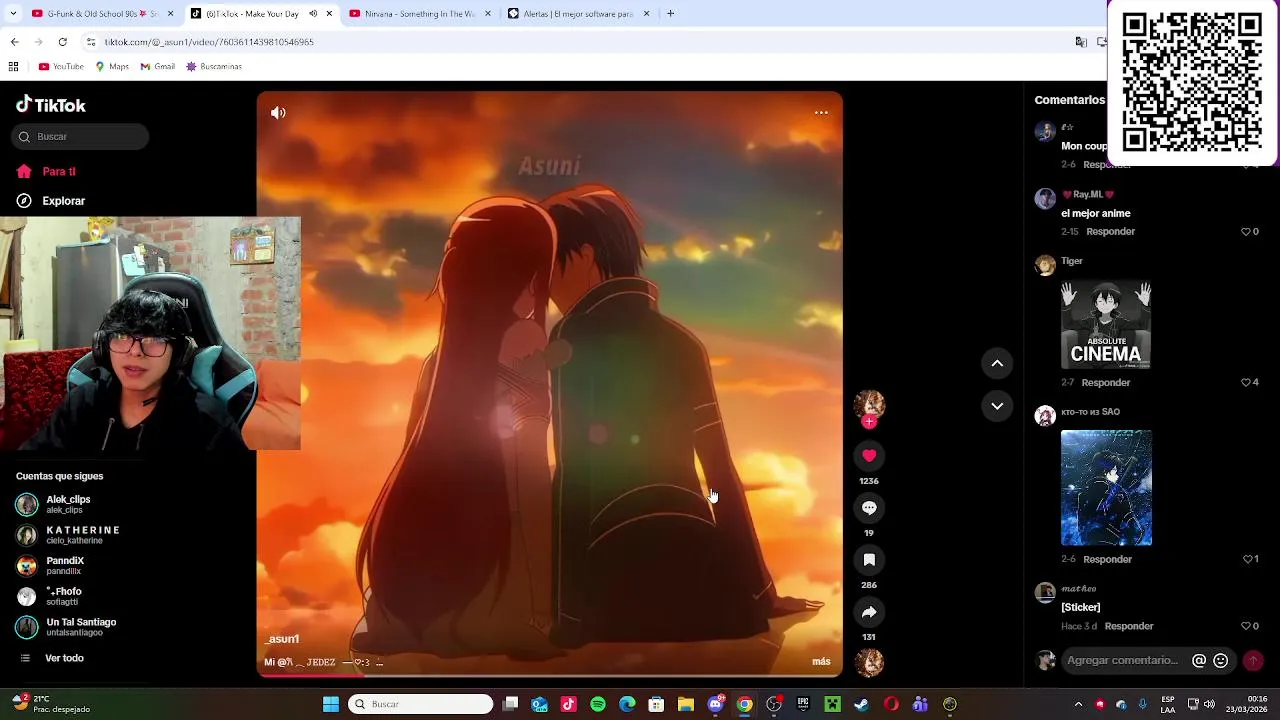
Task: Open Spotify from the taskbar
Action: [x=598, y=704]
